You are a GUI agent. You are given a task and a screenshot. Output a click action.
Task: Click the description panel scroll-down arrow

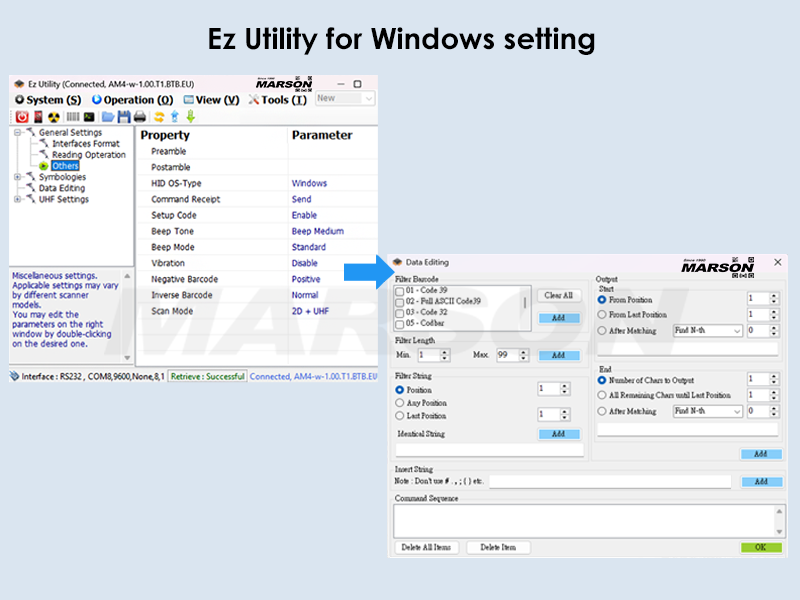point(128,358)
